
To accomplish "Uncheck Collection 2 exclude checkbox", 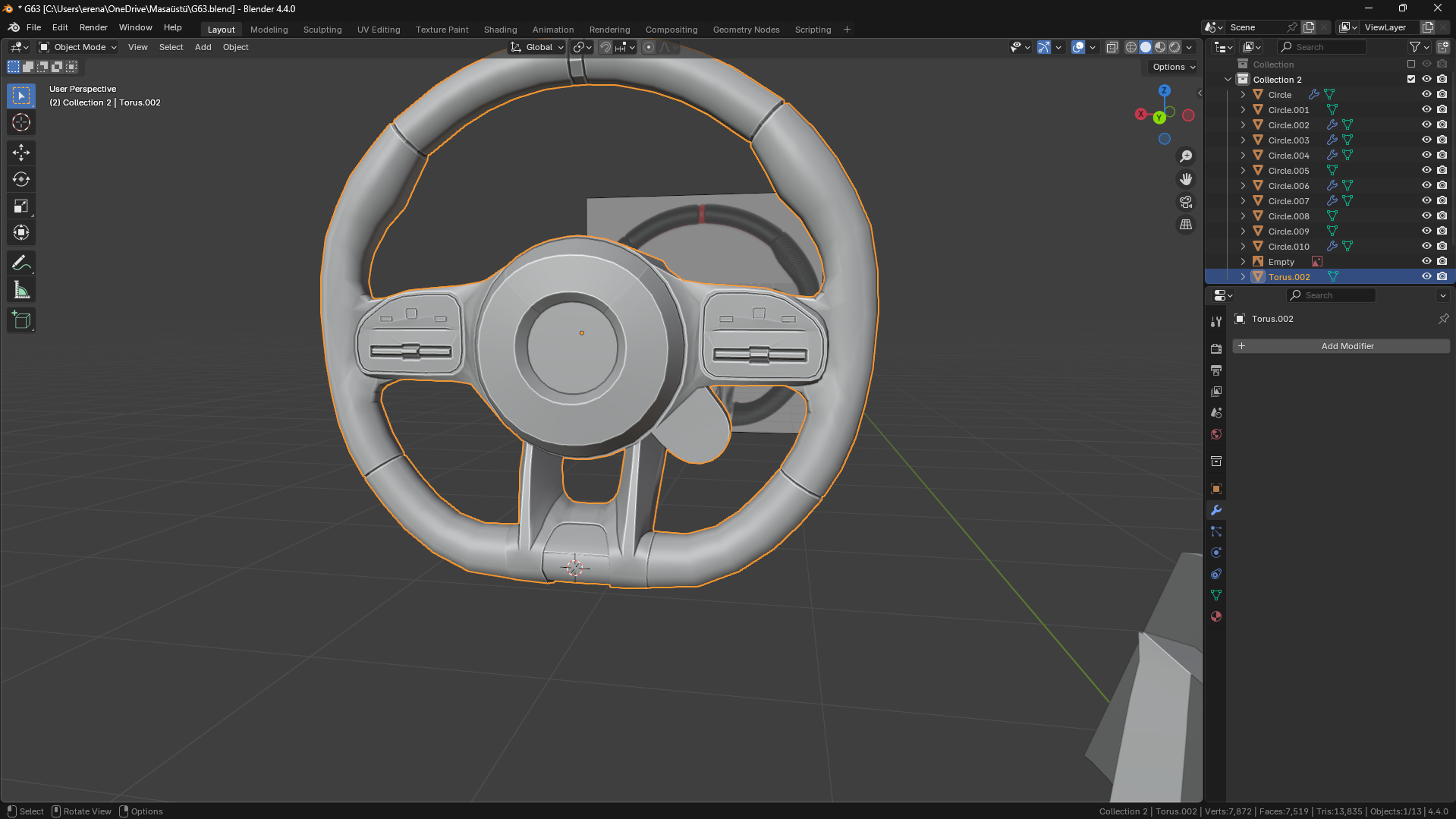I will click(1411, 80).
